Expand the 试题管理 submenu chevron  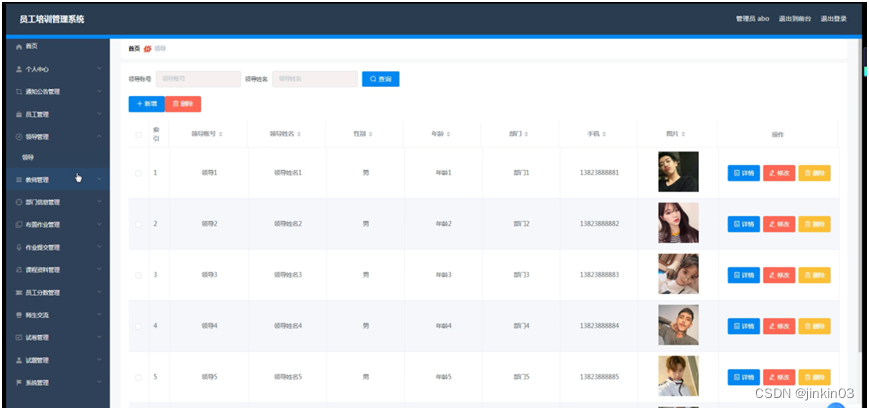pos(99,360)
